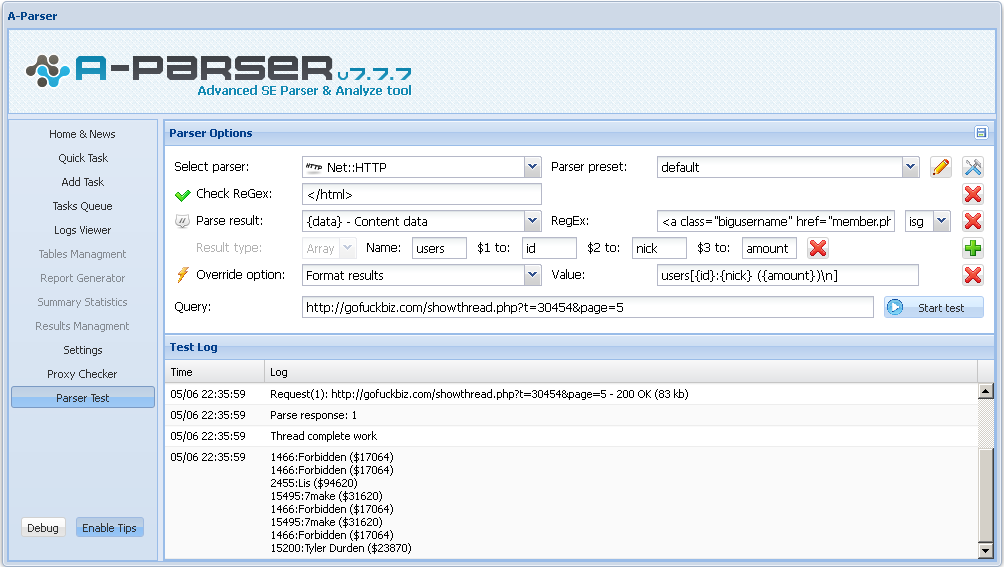Click the $1 to field with id

pyautogui.click(x=549, y=248)
